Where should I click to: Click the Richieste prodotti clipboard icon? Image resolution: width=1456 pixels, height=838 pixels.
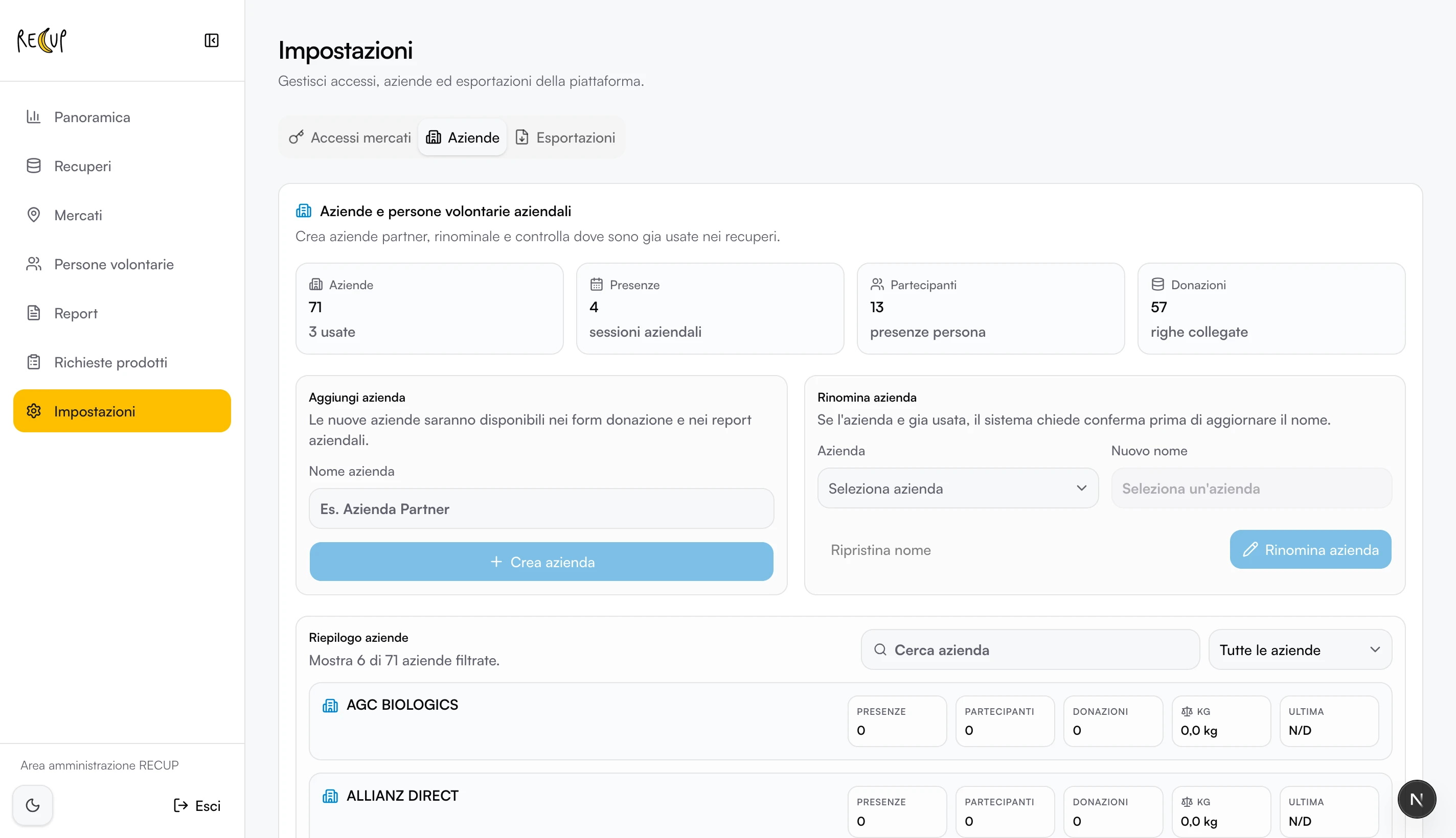pos(33,362)
